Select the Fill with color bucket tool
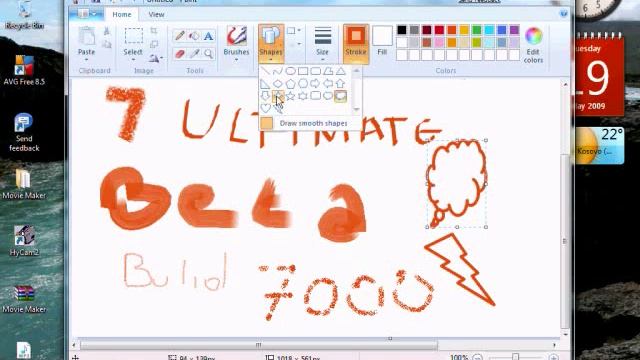This screenshot has height=360, width=640. pyautogui.click(x=194, y=36)
